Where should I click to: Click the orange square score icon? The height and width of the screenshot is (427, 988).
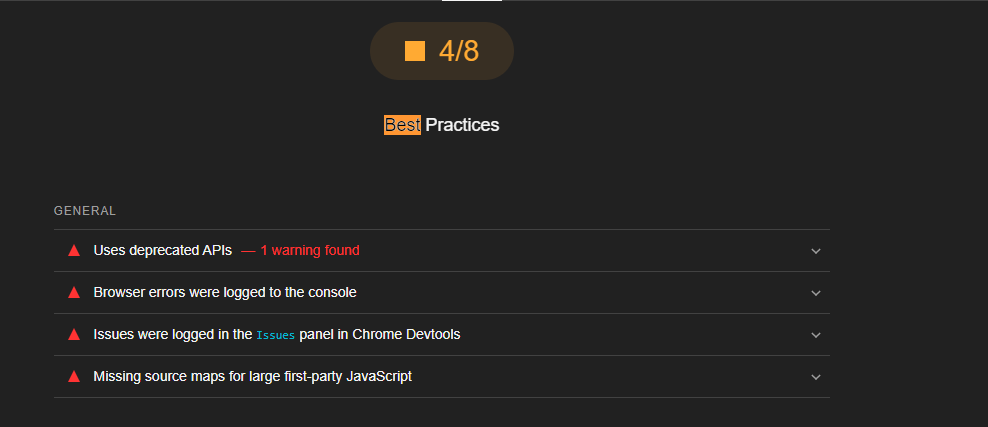click(x=415, y=51)
